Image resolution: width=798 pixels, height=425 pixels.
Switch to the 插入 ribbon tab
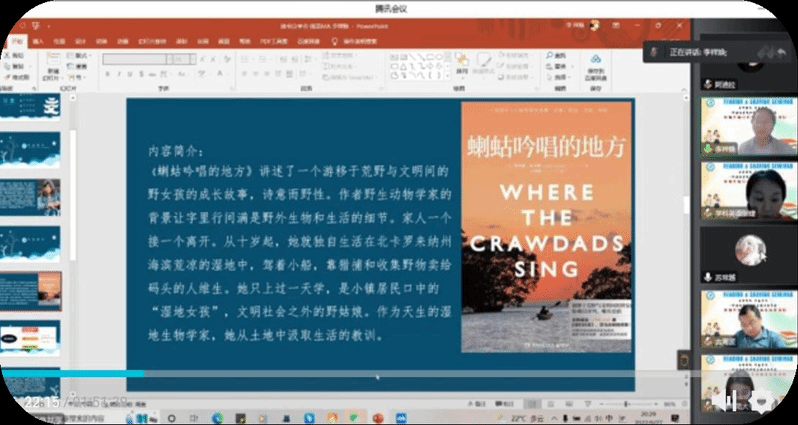click(38, 41)
